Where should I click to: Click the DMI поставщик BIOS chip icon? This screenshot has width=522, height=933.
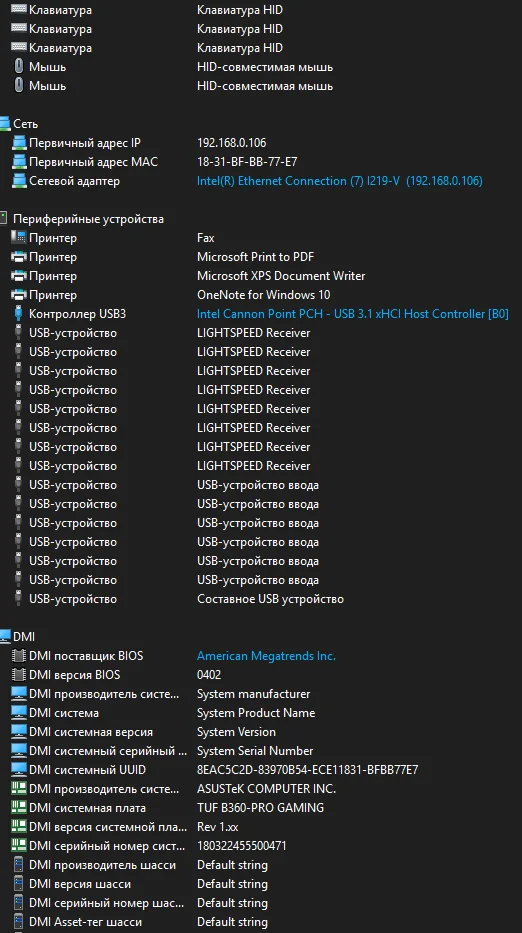pos(19,656)
